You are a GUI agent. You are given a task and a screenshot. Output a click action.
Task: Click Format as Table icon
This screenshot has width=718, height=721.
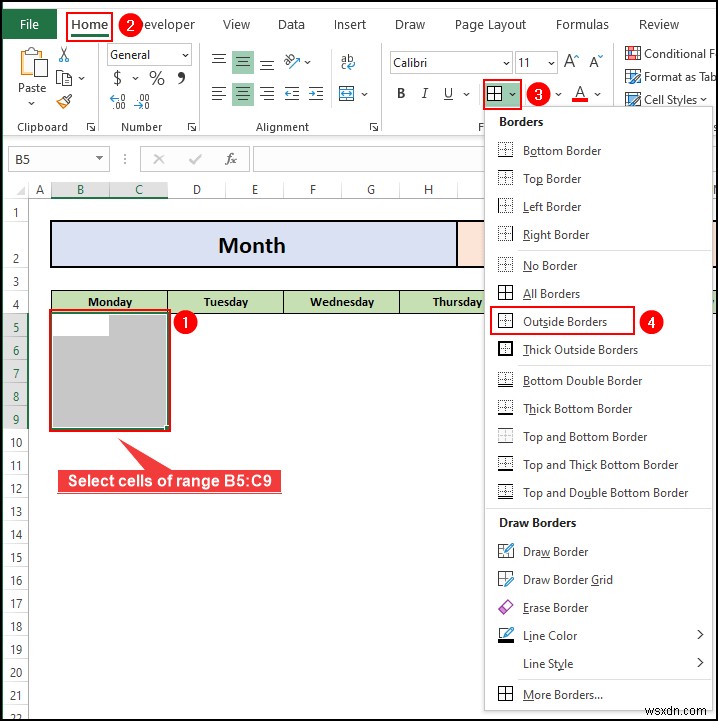632,76
